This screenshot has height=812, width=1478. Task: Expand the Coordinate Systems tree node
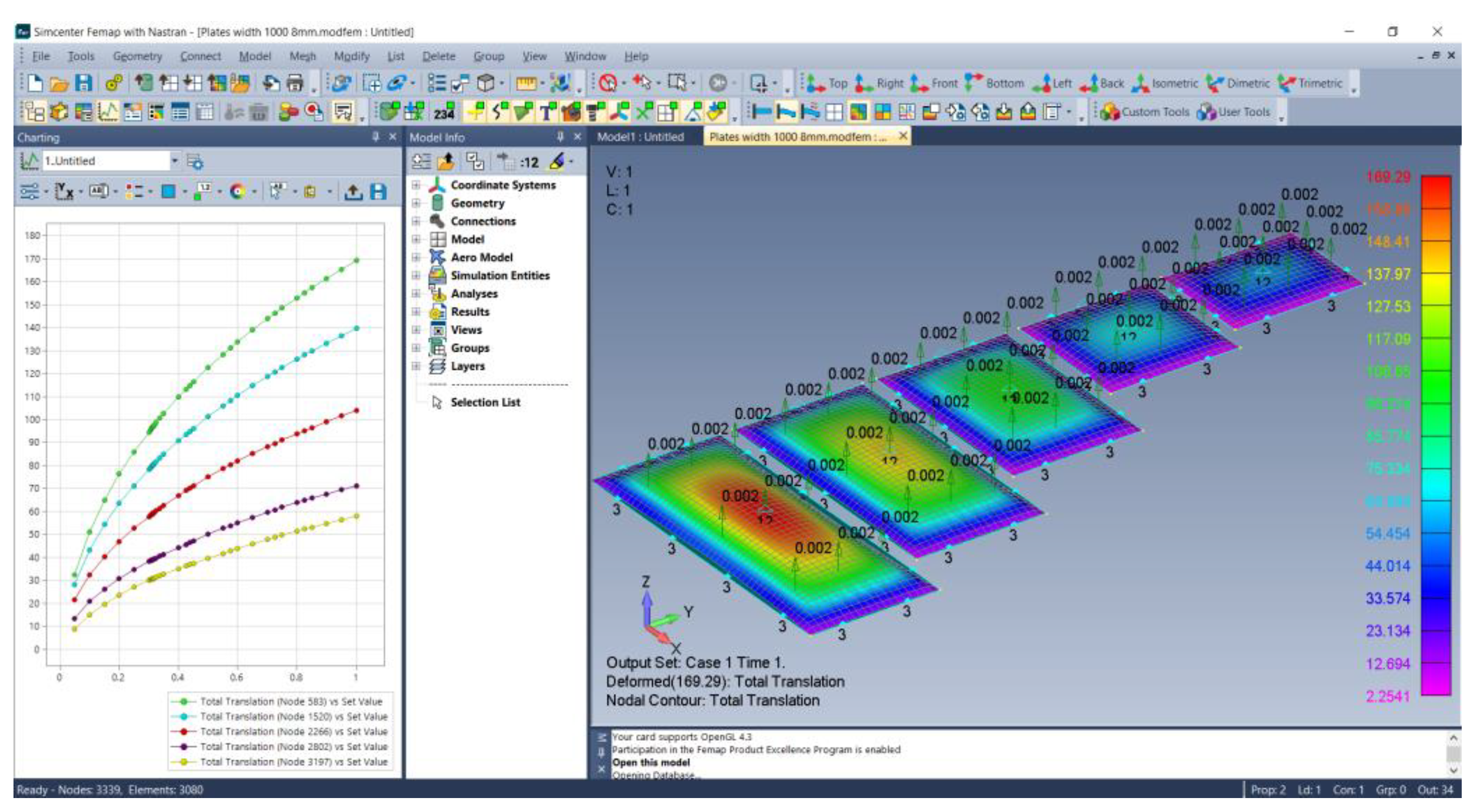pyautogui.click(x=416, y=185)
